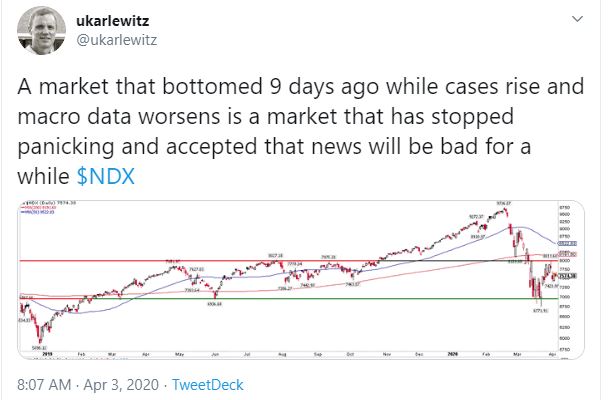Image resolution: width=614 pixels, height=400 pixels.
Task: Open the TweetDeck source link
Action: (208, 385)
